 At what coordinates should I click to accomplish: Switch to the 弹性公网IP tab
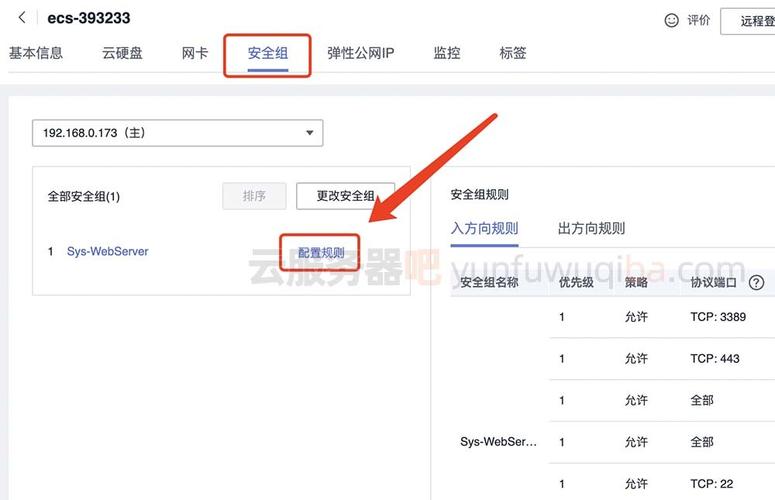click(360, 53)
